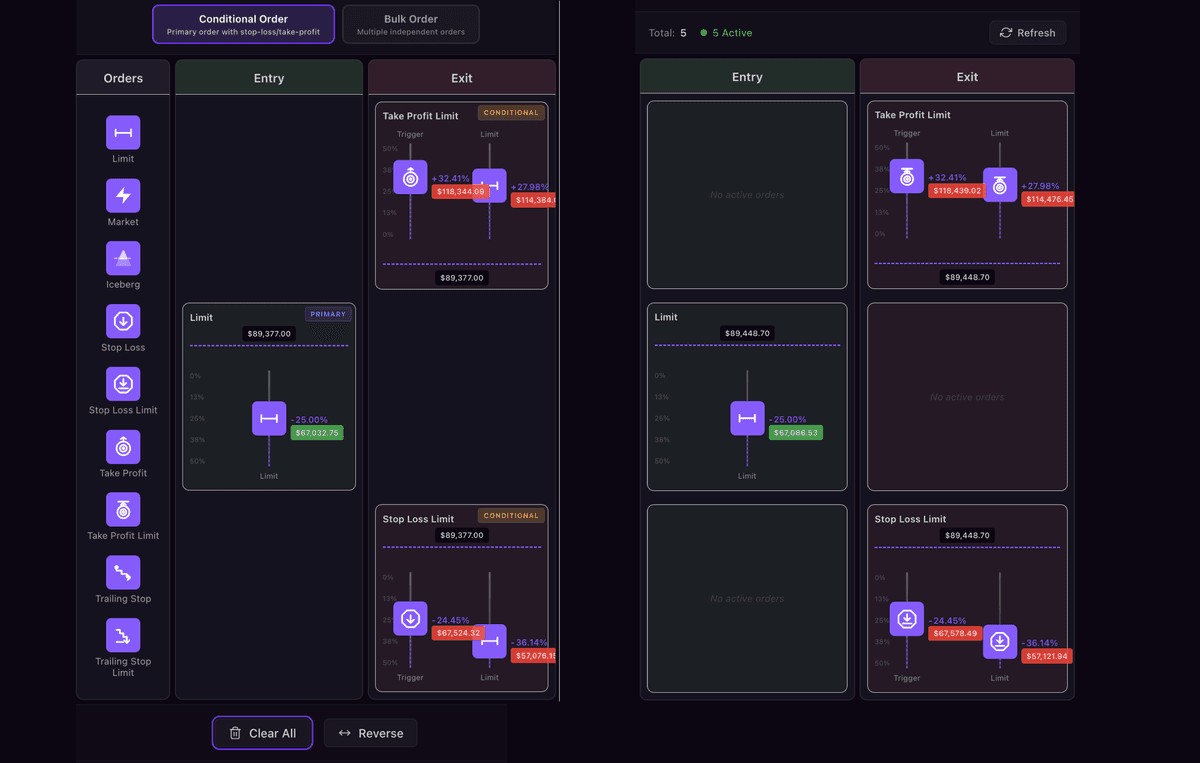This screenshot has height=763, width=1200.
Task: Select the Trailing Stop Limit order icon
Action: click(x=123, y=636)
